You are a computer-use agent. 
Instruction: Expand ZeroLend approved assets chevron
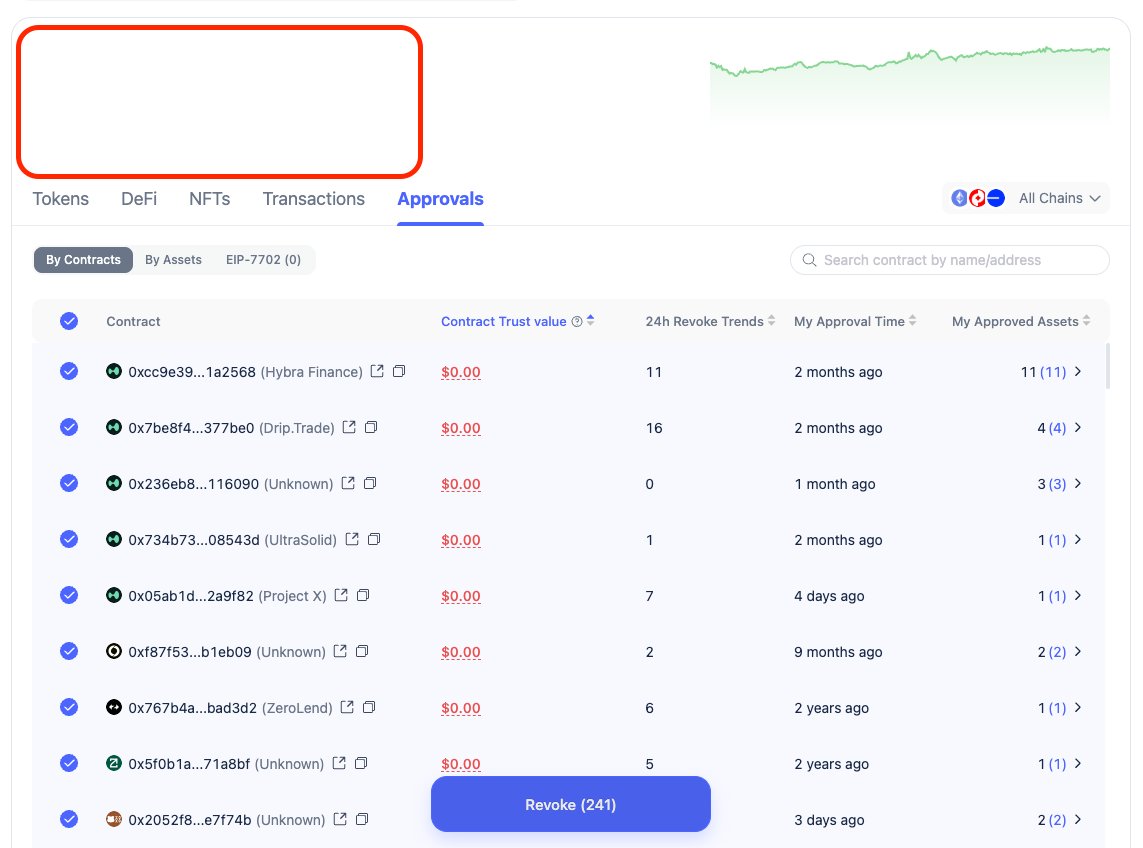coord(1077,707)
